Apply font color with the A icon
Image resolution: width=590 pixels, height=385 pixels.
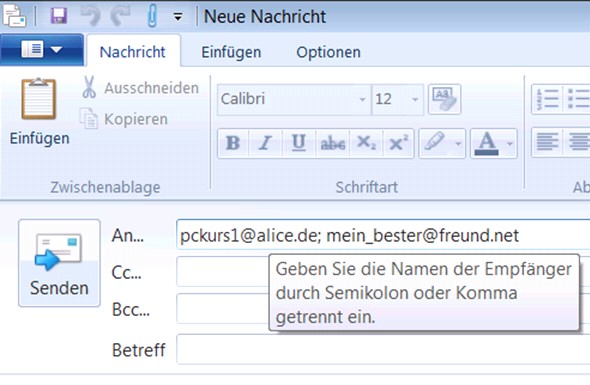pyautogui.click(x=487, y=143)
